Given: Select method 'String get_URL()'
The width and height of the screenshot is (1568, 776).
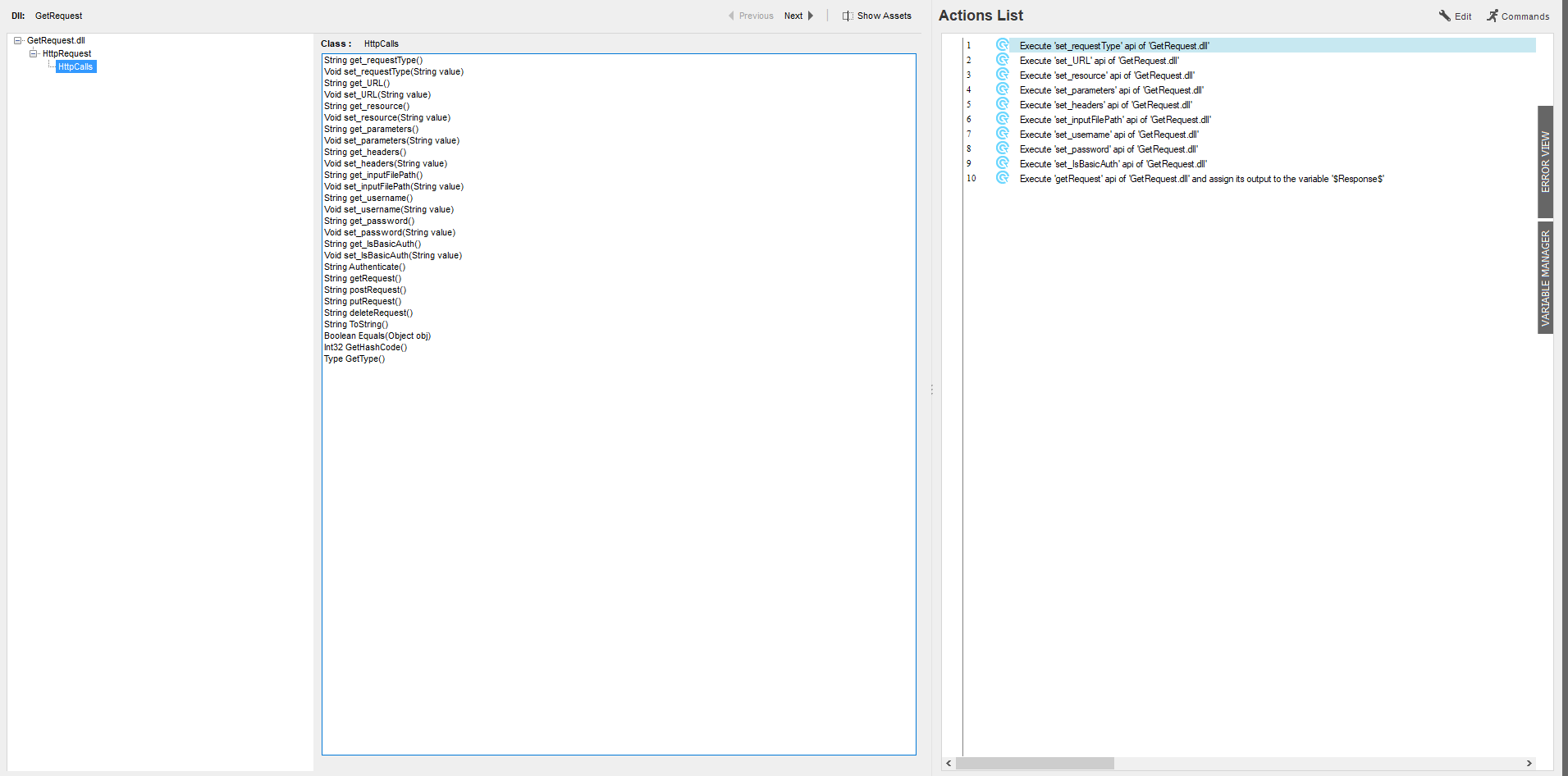Looking at the screenshot, I should click(357, 83).
